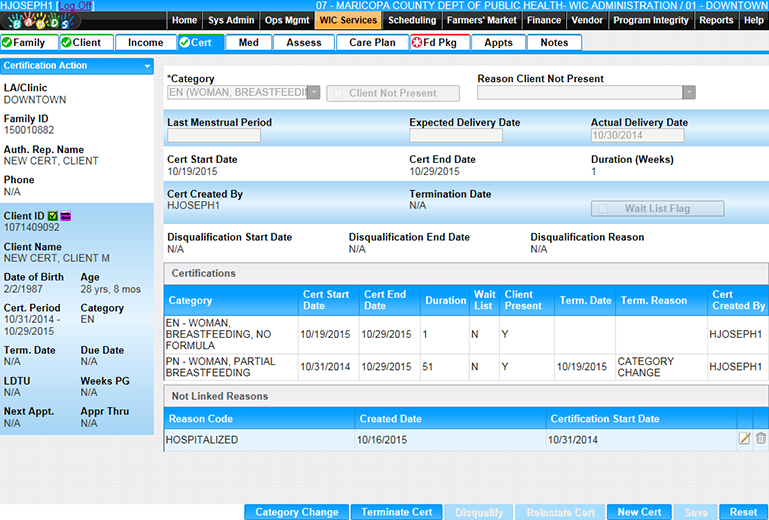Screen dimensions: 769x520
Task: Expand the Certification Action panel dropdown
Action: coord(147,66)
